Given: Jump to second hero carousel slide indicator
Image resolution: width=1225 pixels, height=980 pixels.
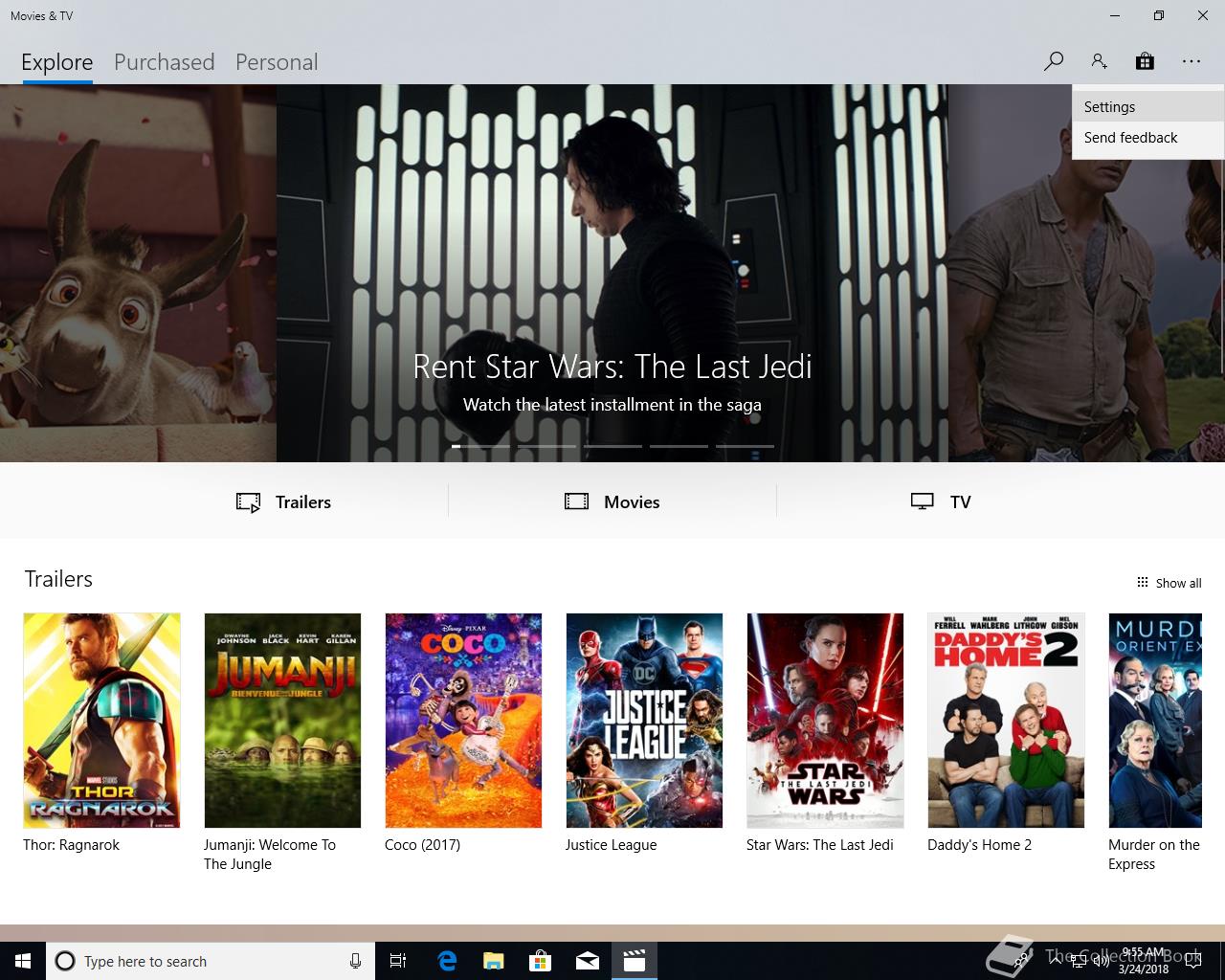Looking at the screenshot, I should tap(546, 446).
